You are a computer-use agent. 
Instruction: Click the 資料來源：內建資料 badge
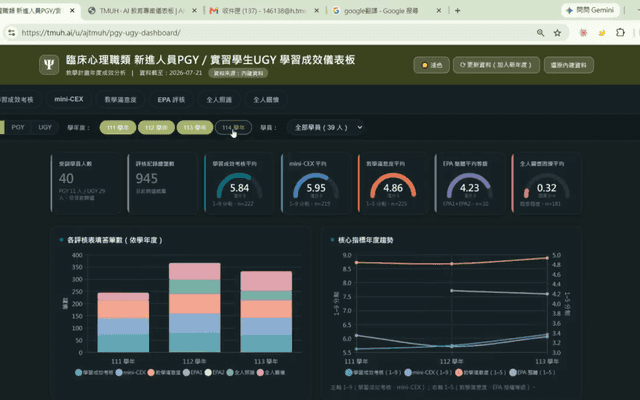pos(238,73)
